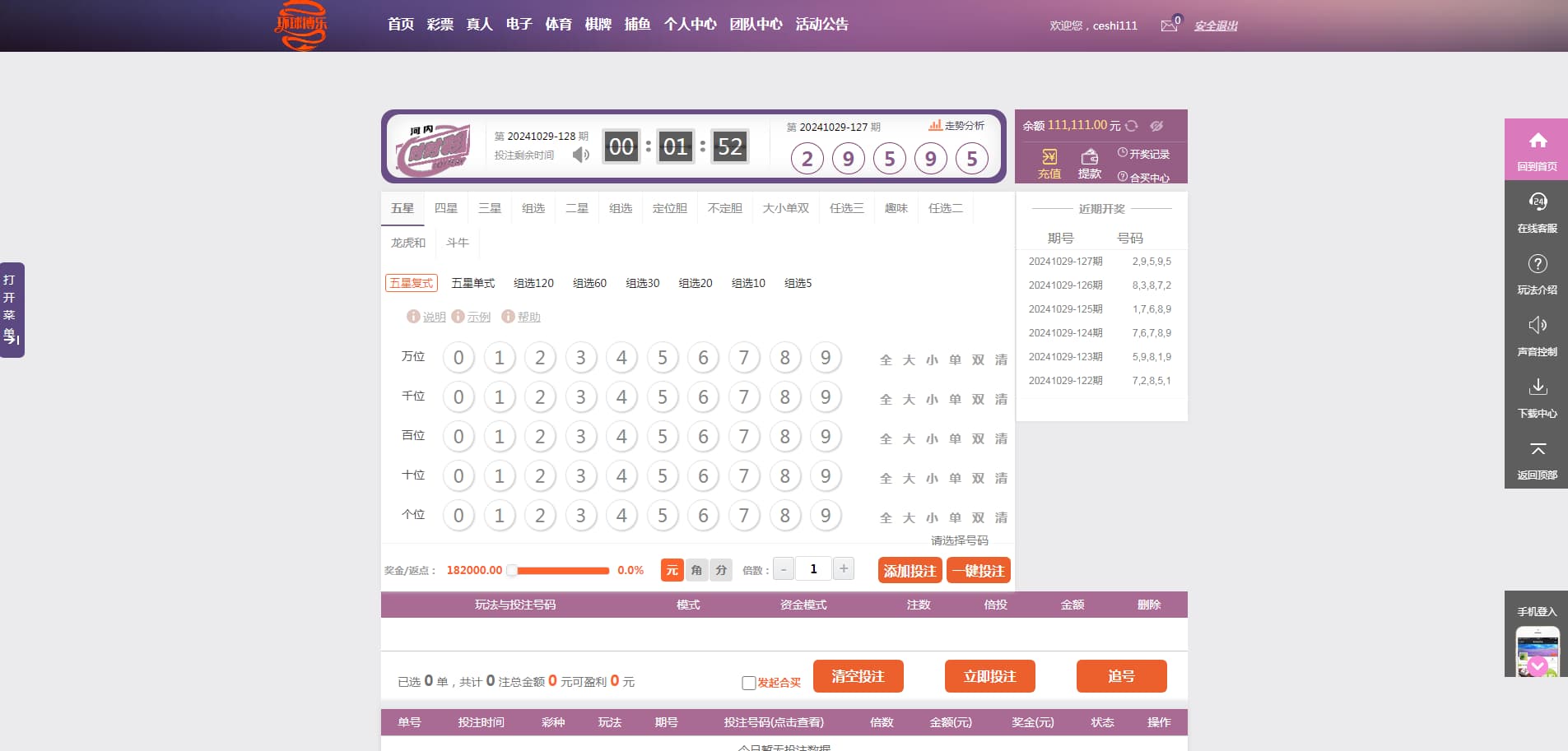Hide balance with the eye icon

(1156, 126)
